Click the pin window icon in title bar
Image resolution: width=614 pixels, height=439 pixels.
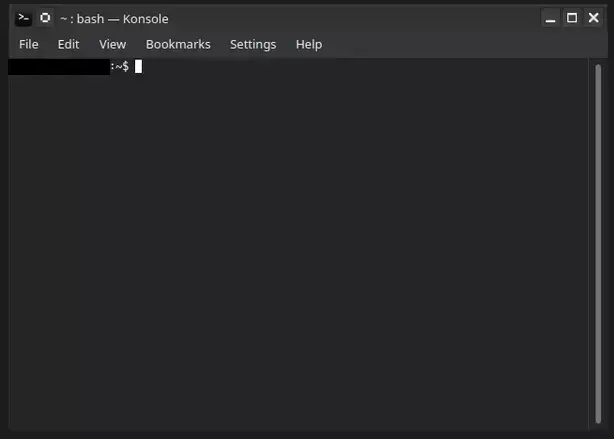tap(45, 18)
